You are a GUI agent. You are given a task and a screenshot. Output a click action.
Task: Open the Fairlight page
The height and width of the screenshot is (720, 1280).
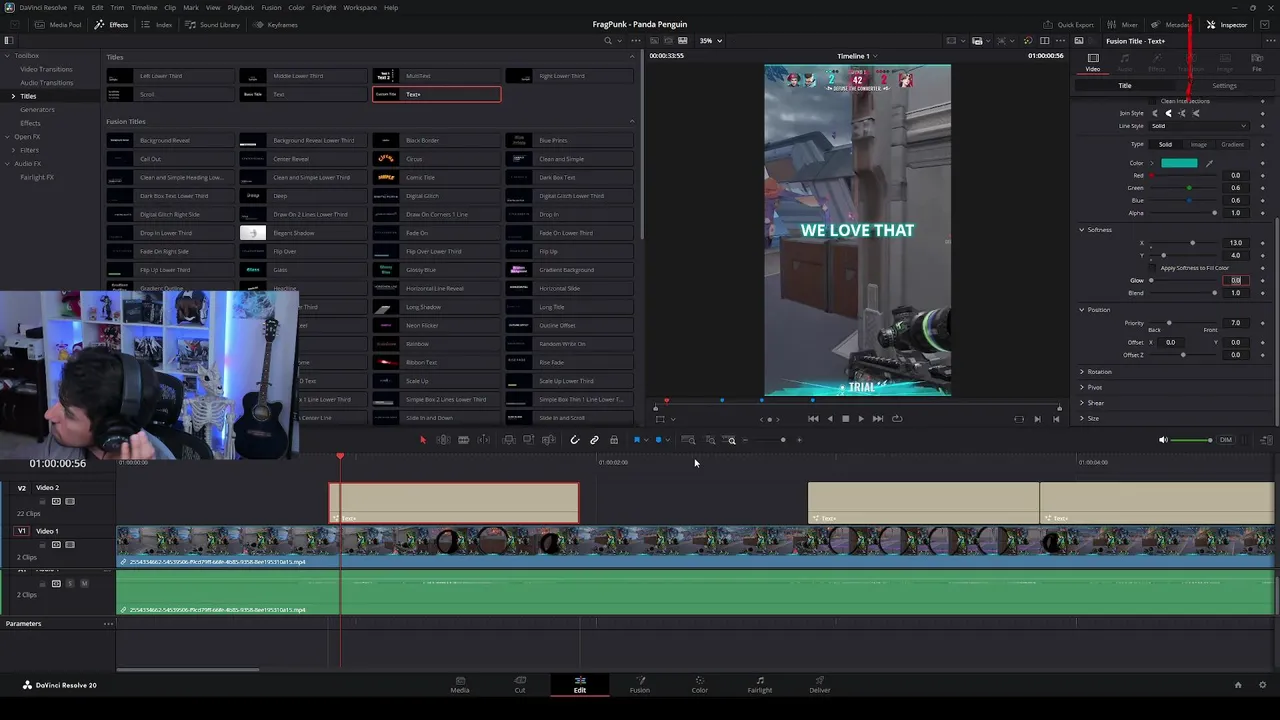pos(760,685)
